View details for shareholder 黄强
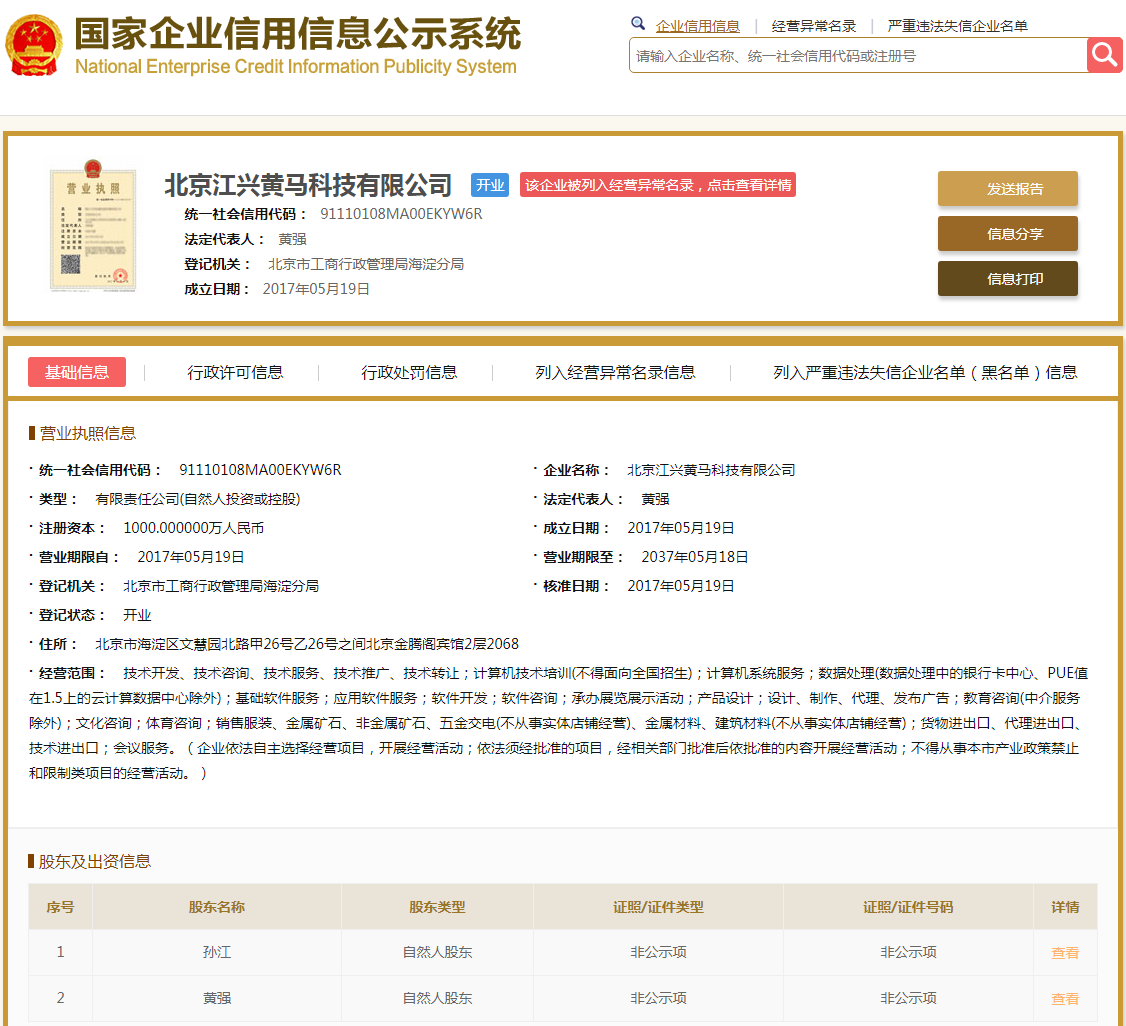 1064,999
